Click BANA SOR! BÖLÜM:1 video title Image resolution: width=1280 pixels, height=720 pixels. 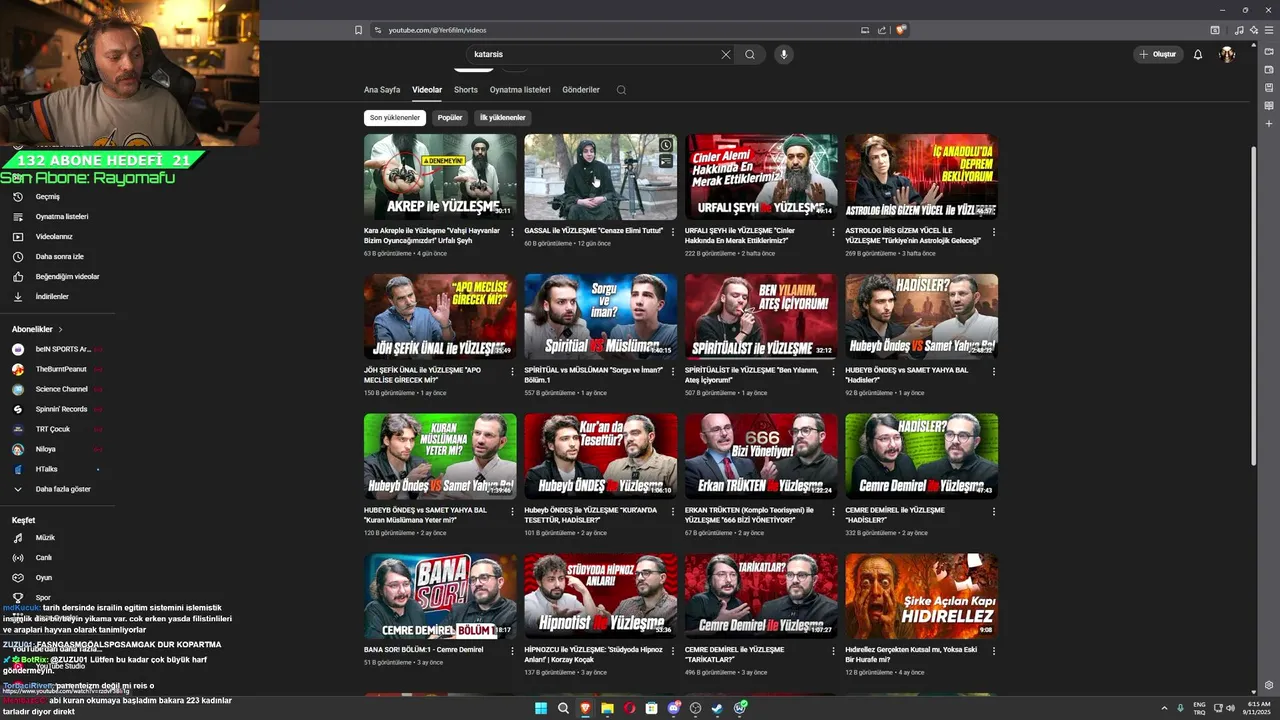click(423, 650)
